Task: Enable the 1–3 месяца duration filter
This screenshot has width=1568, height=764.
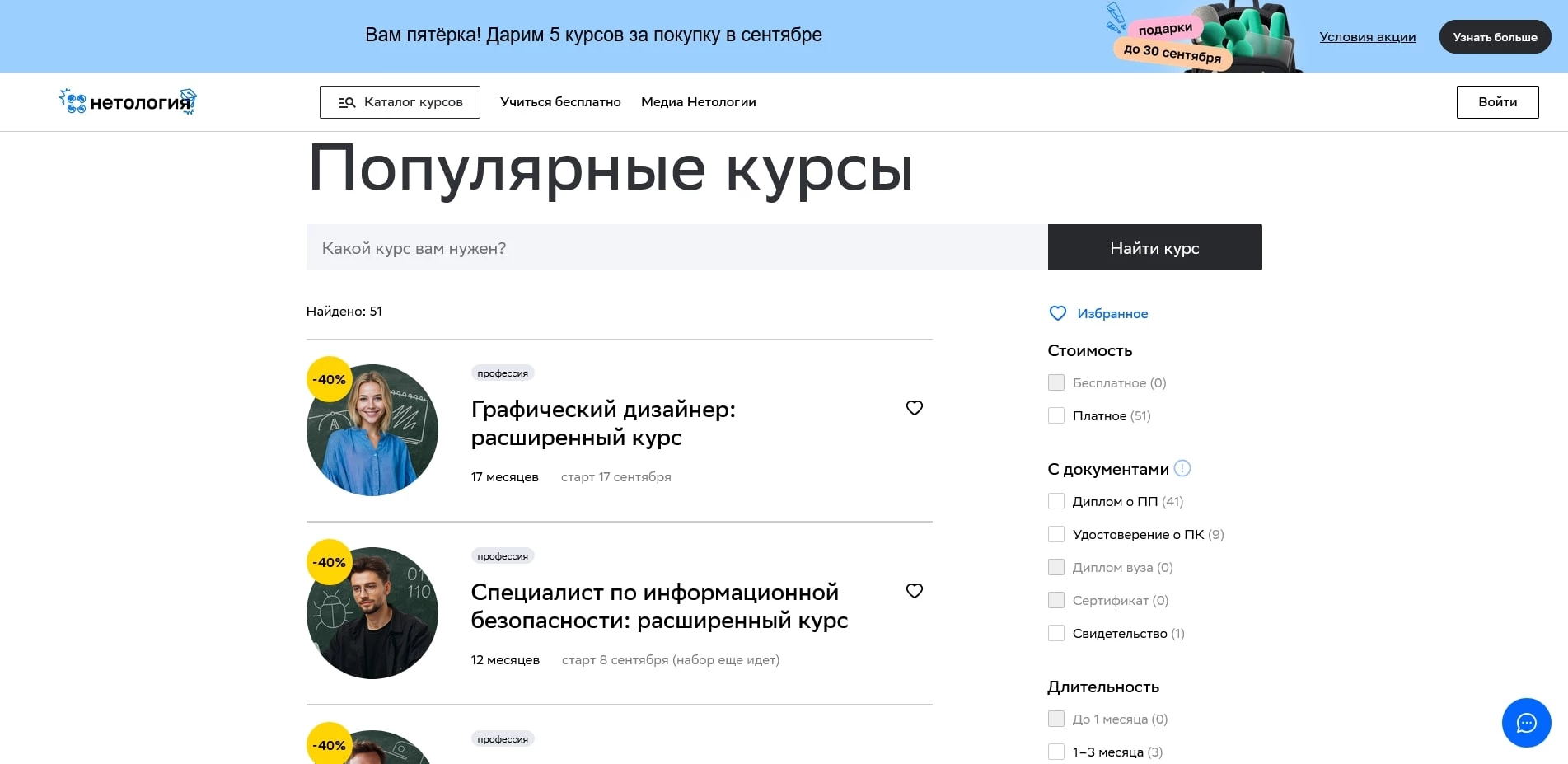Action: click(1055, 752)
